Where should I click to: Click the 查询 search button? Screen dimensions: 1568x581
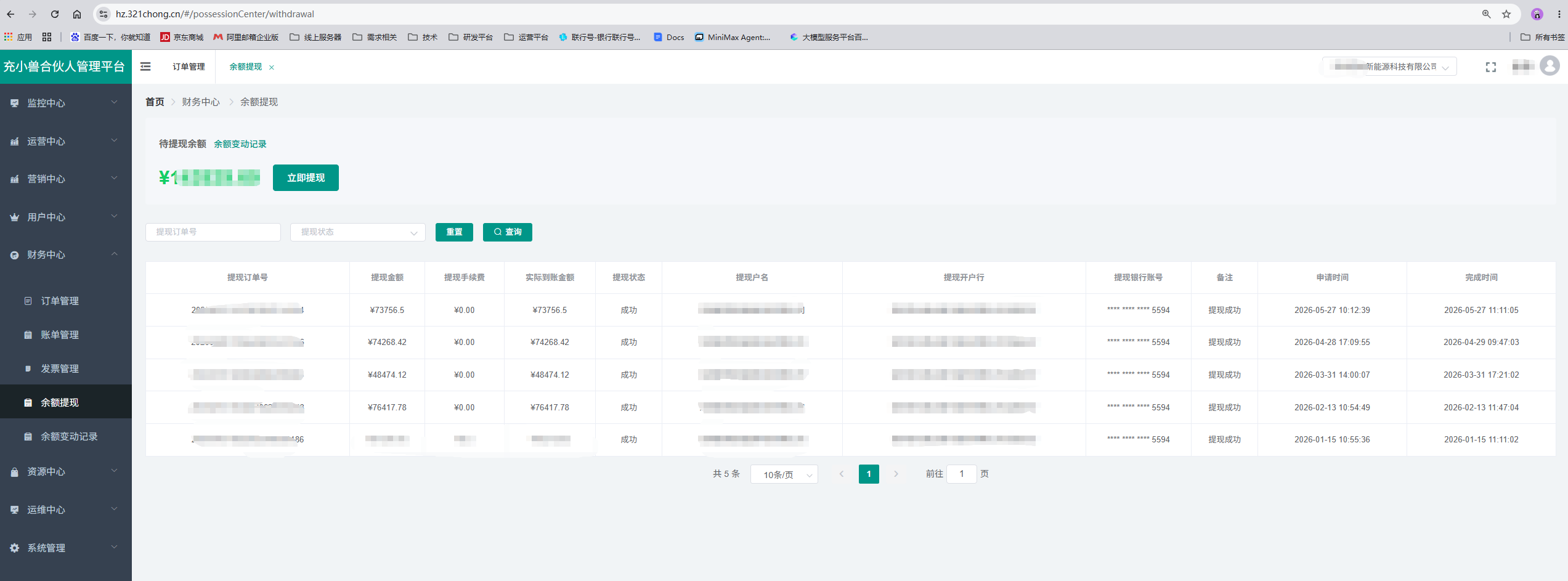pos(508,232)
